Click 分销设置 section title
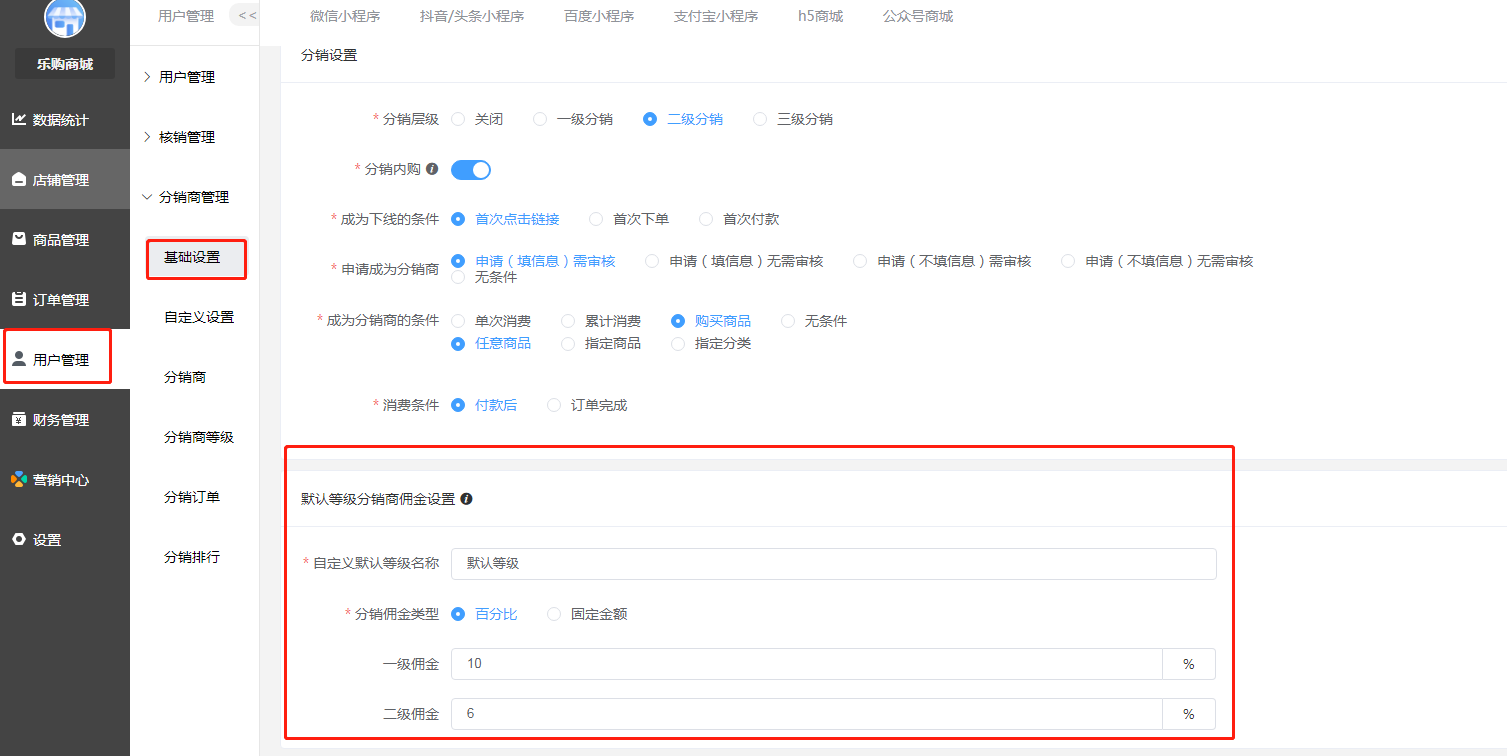Screen dimensions: 1507x756 [x=329, y=55]
